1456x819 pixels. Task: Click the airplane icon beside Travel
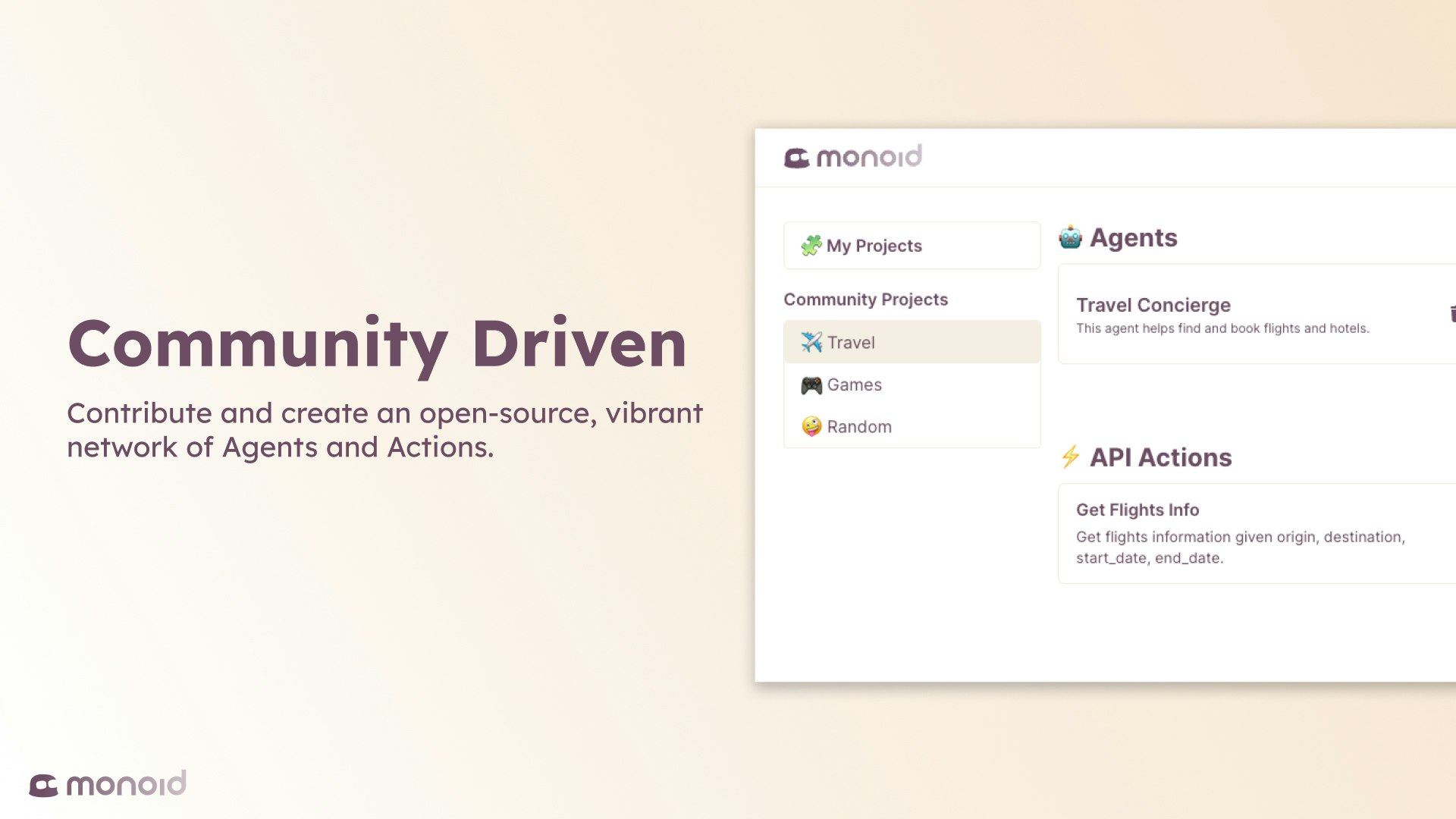pyautogui.click(x=811, y=342)
